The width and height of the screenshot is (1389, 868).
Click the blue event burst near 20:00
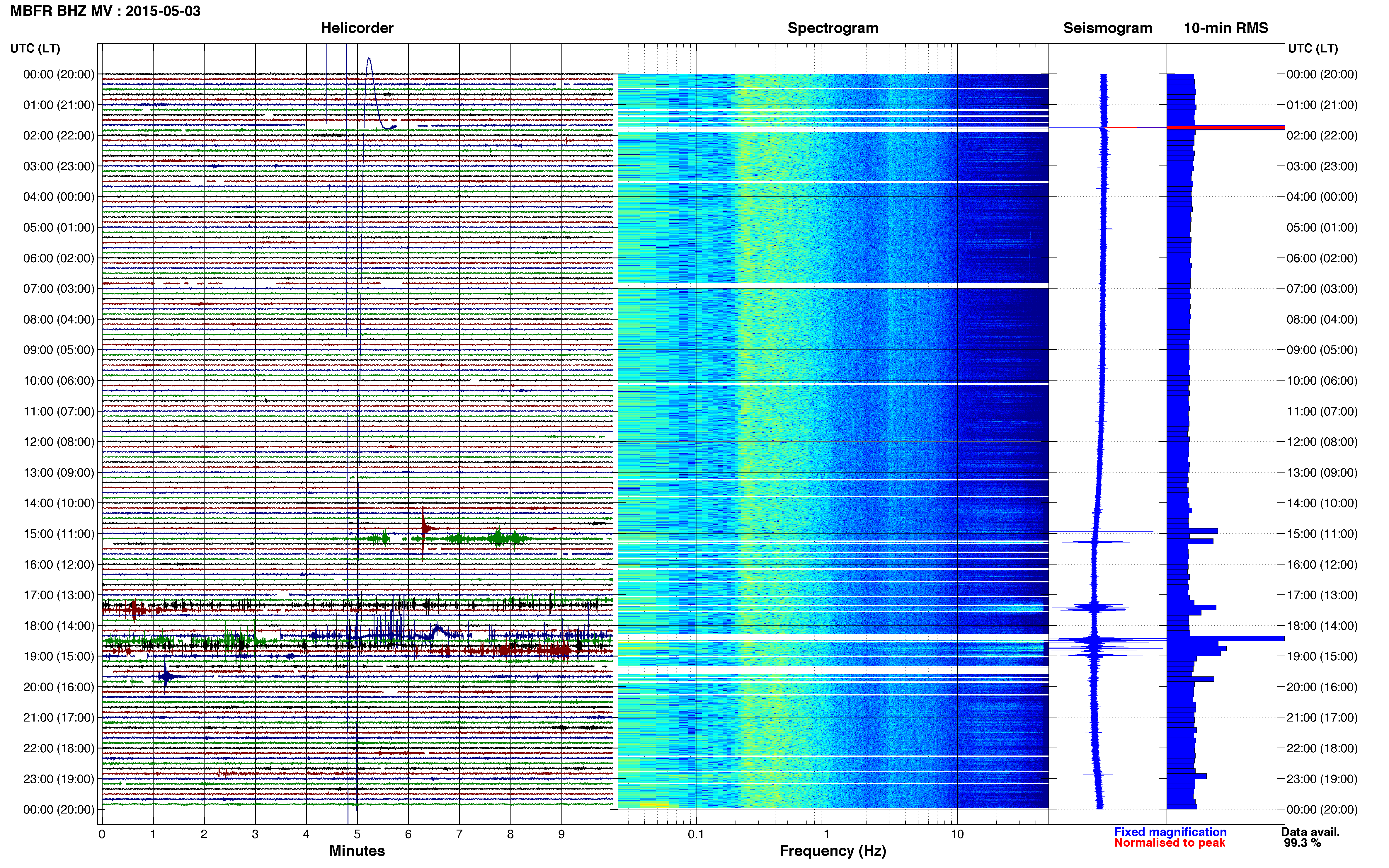[165, 677]
